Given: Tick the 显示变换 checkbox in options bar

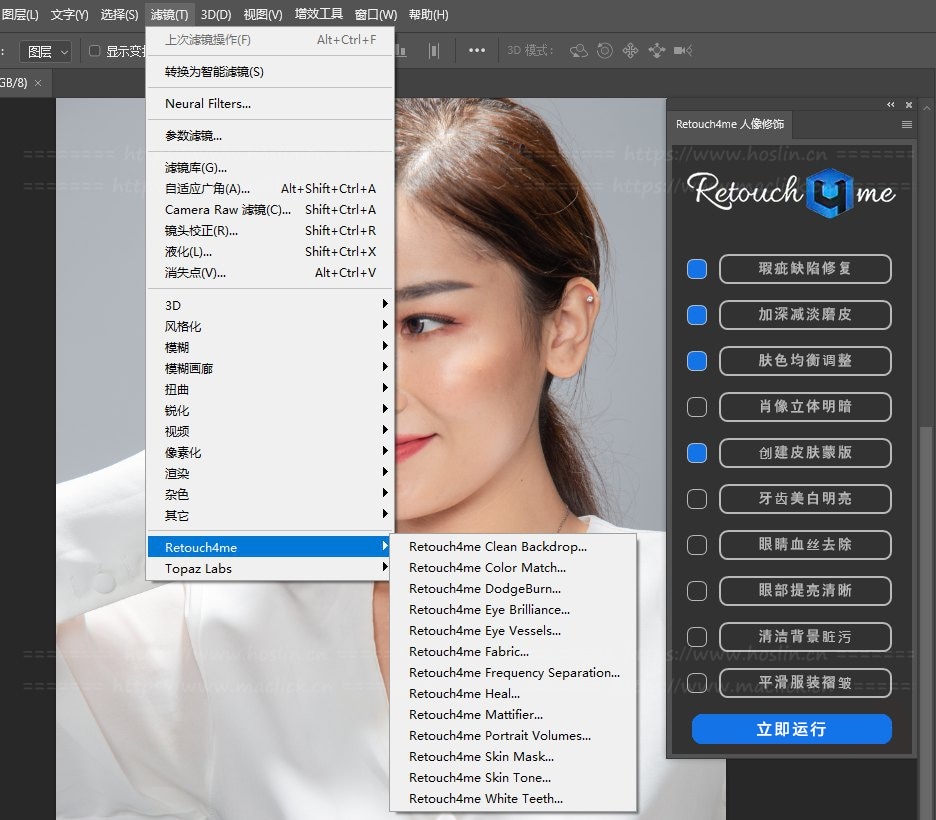Looking at the screenshot, I should (95, 51).
